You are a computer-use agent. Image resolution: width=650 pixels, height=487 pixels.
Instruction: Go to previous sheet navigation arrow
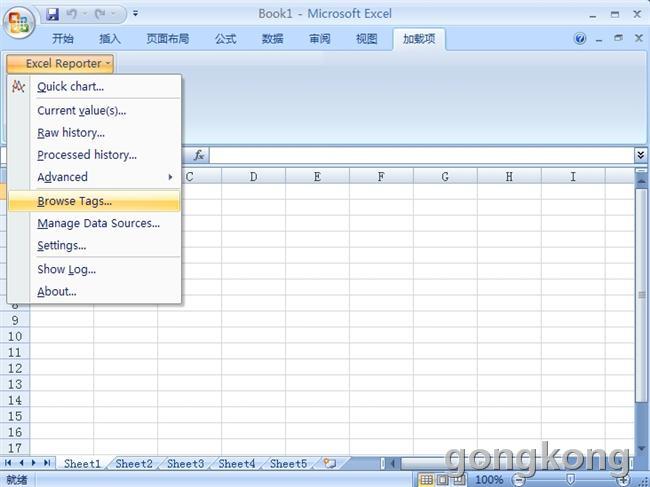21,463
